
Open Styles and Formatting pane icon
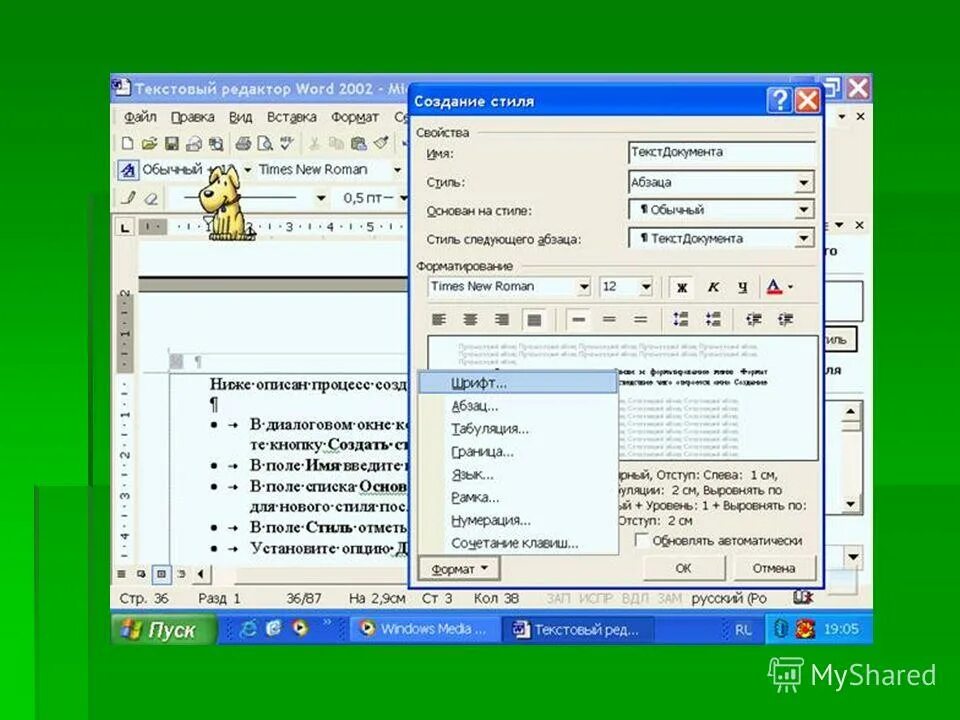click(127, 170)
